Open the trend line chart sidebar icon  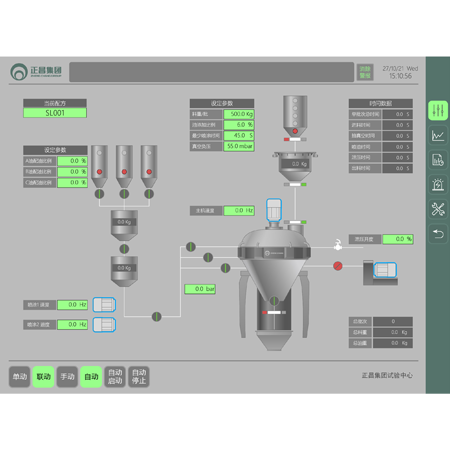[438, 135]
